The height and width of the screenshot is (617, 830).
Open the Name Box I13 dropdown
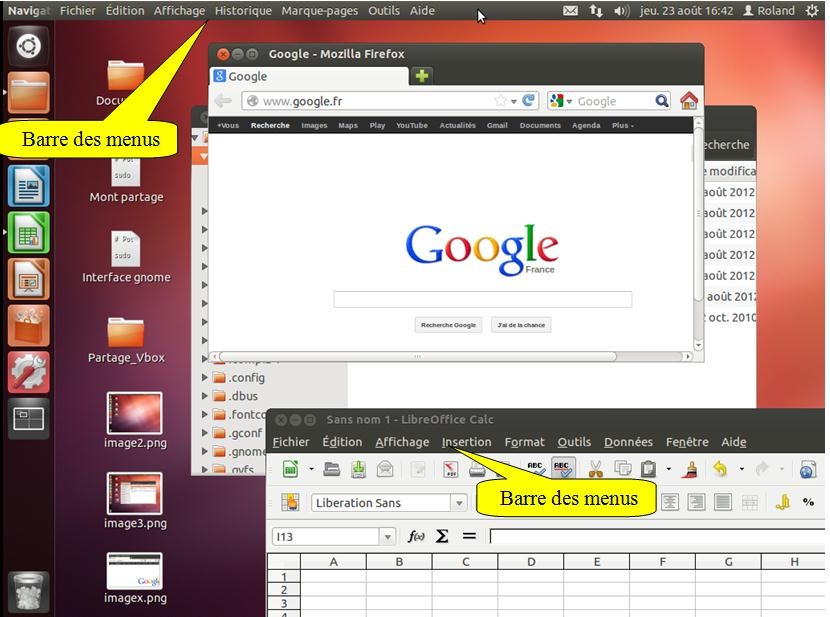tap(388, 537)
